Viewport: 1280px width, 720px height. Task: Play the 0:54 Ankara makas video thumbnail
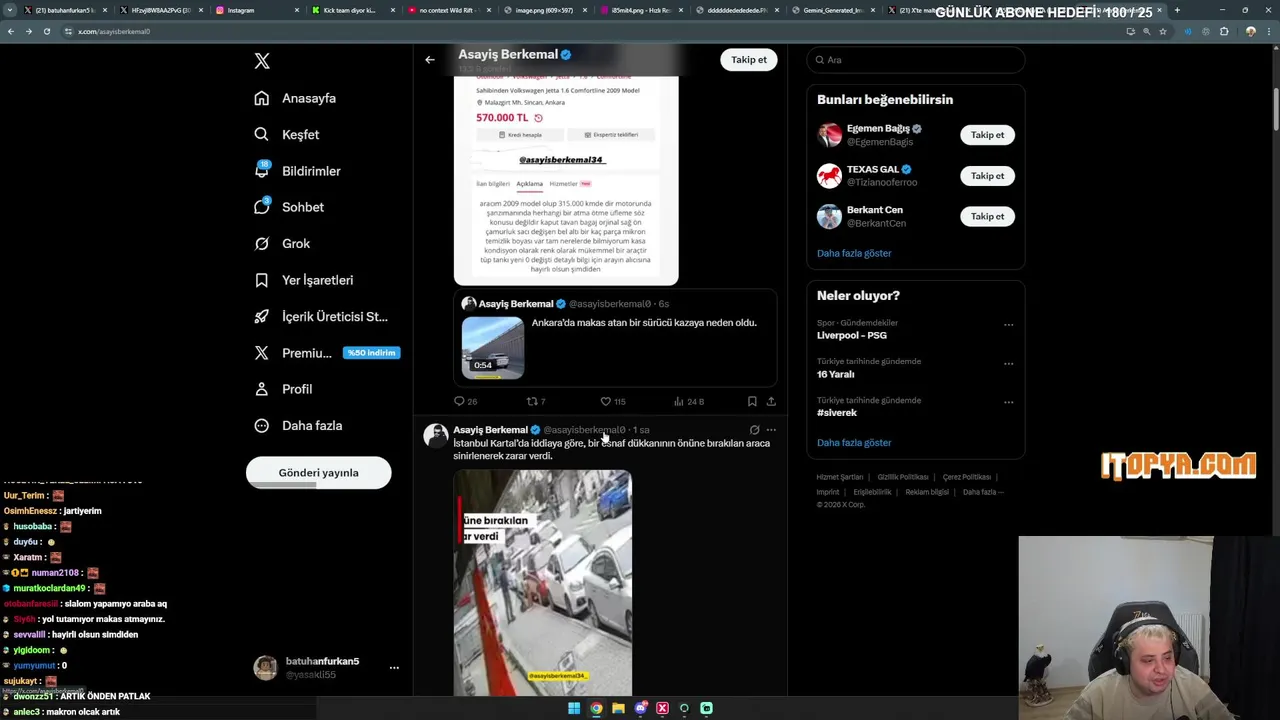[x=492, y=348]
